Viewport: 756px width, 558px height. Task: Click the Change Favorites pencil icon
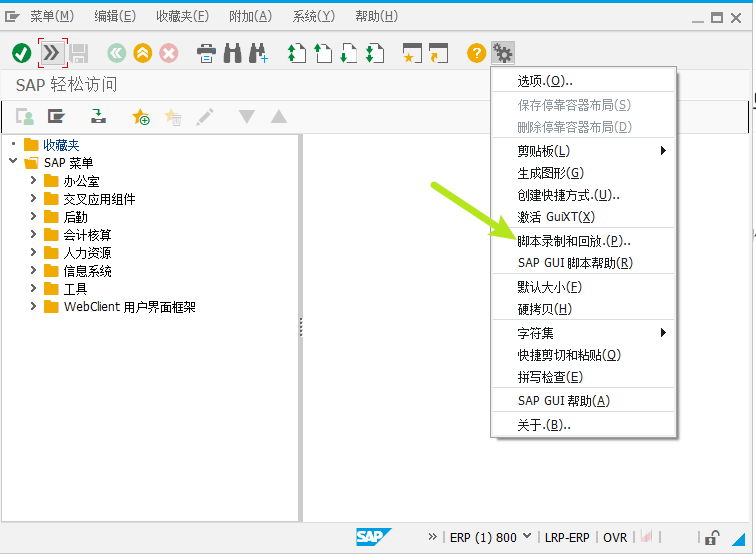pos(205,117)
